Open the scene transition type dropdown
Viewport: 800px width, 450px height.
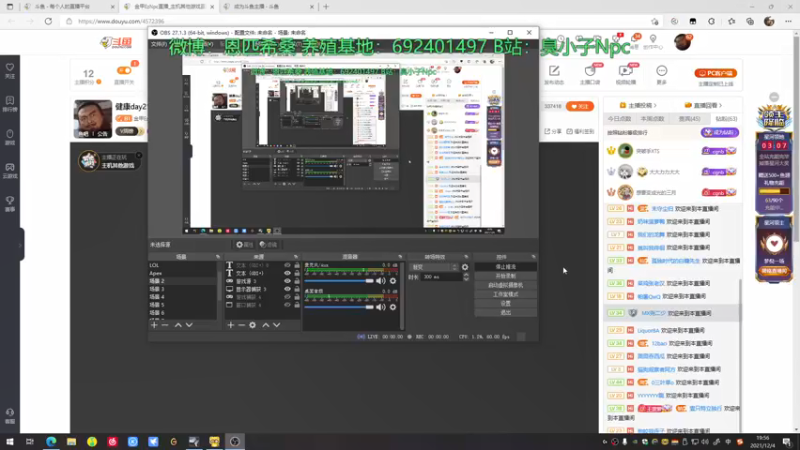click(434, 267)
